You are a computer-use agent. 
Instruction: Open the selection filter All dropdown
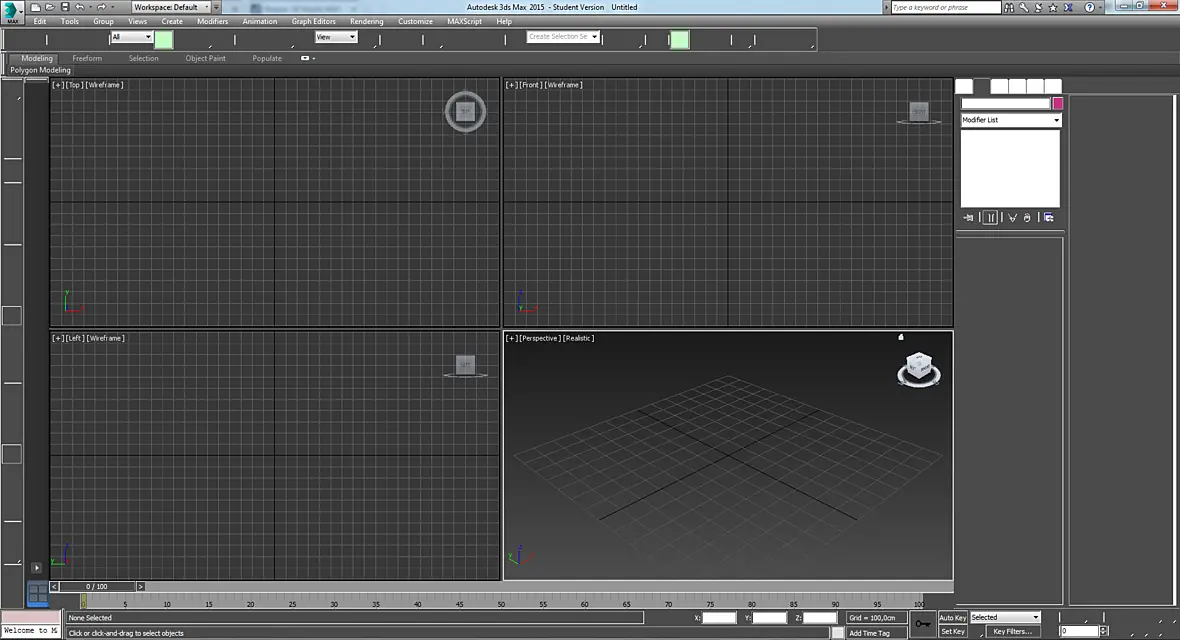point(132,37)
